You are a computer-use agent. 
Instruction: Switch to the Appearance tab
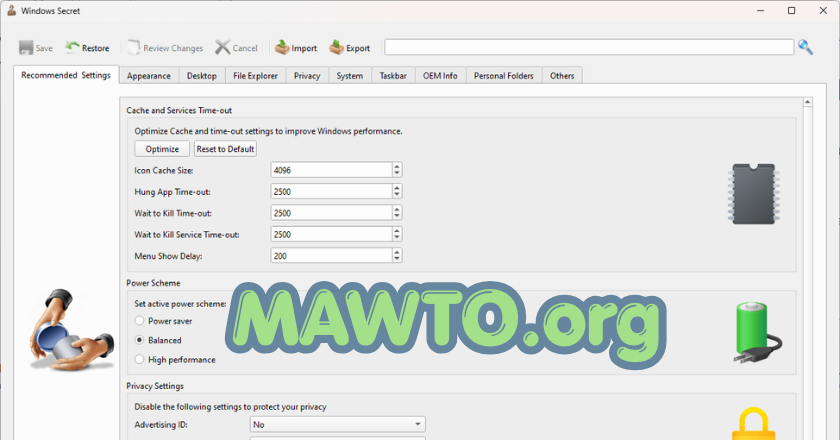[x=149, y=76]
